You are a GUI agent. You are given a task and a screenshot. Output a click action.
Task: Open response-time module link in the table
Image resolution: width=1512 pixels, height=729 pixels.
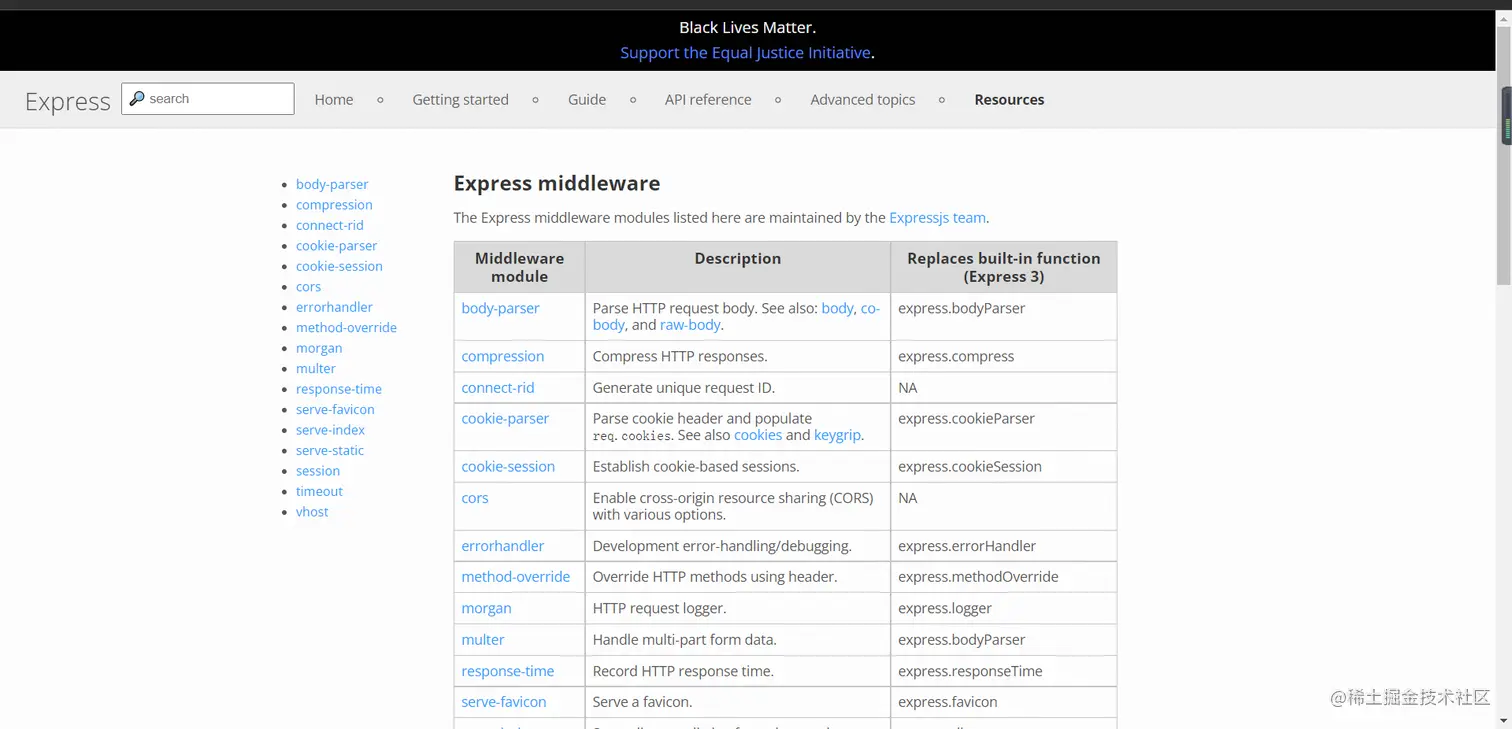coord(508,671)
